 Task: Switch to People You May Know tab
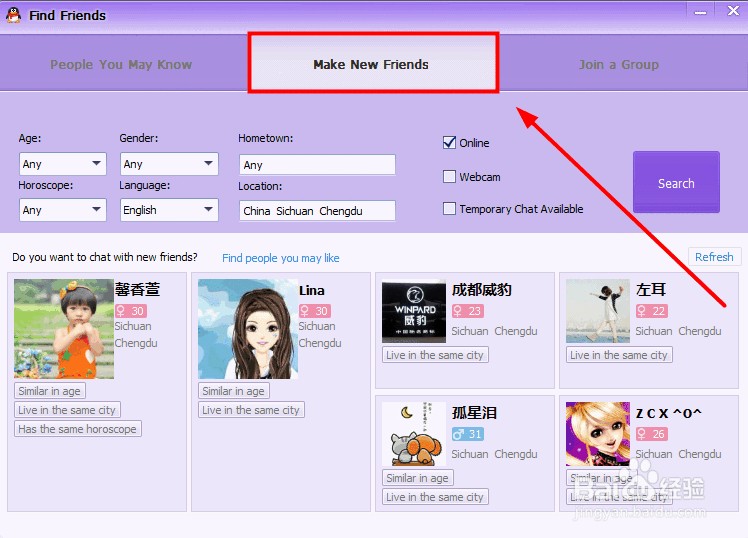tap(121, 64)
